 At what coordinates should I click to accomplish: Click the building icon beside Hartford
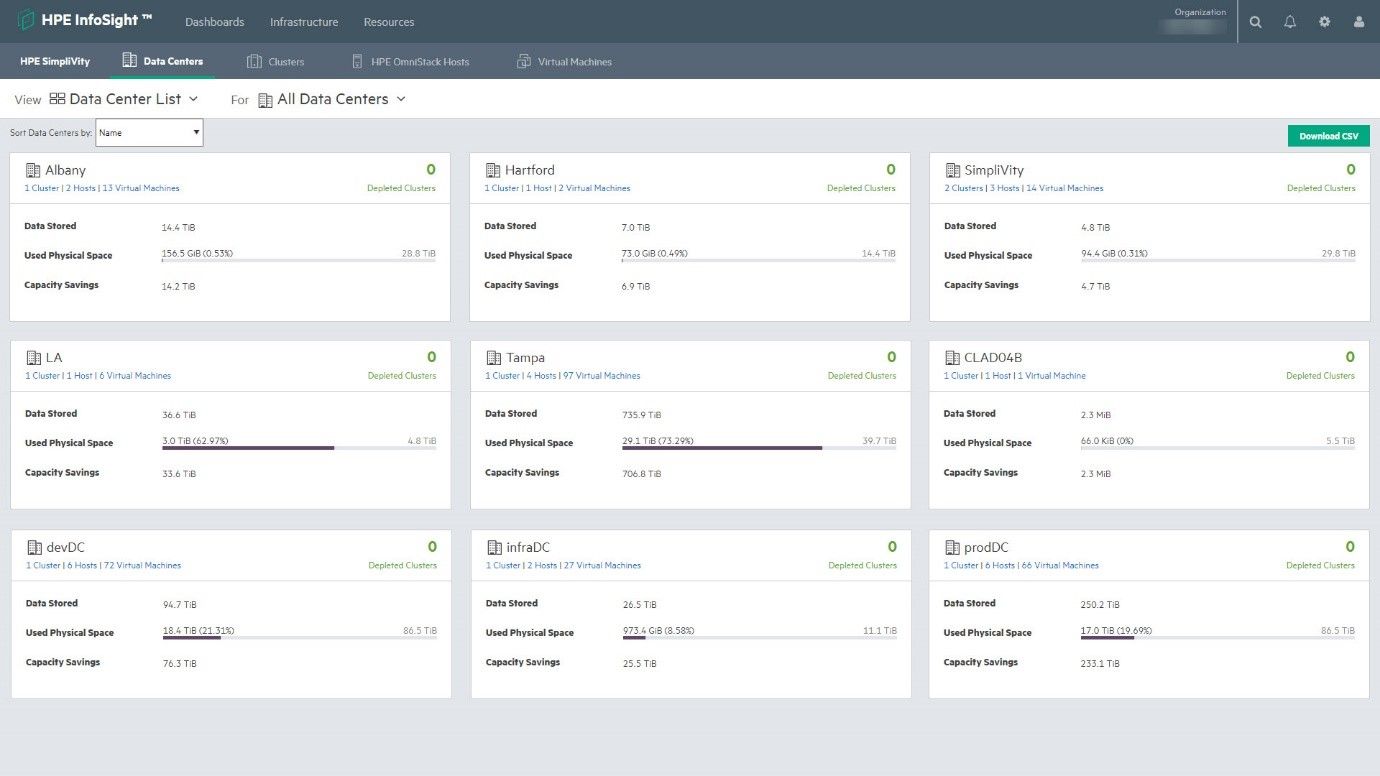click(x=492, y=170)
